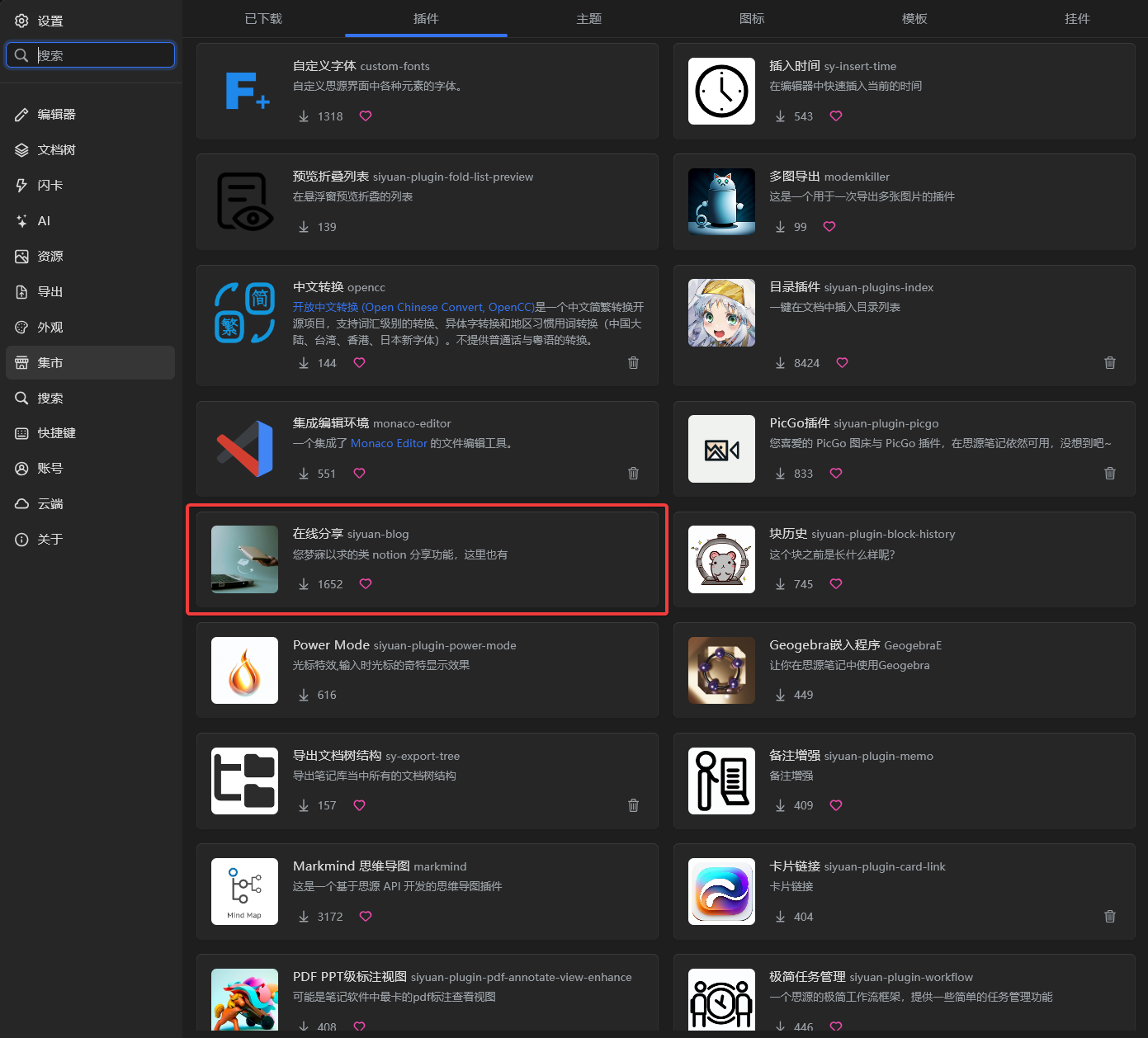Select 云端 in the sidebar
Image resolution: width=1148 pixels, height=1038 pixels.
(x=91, y=504)
